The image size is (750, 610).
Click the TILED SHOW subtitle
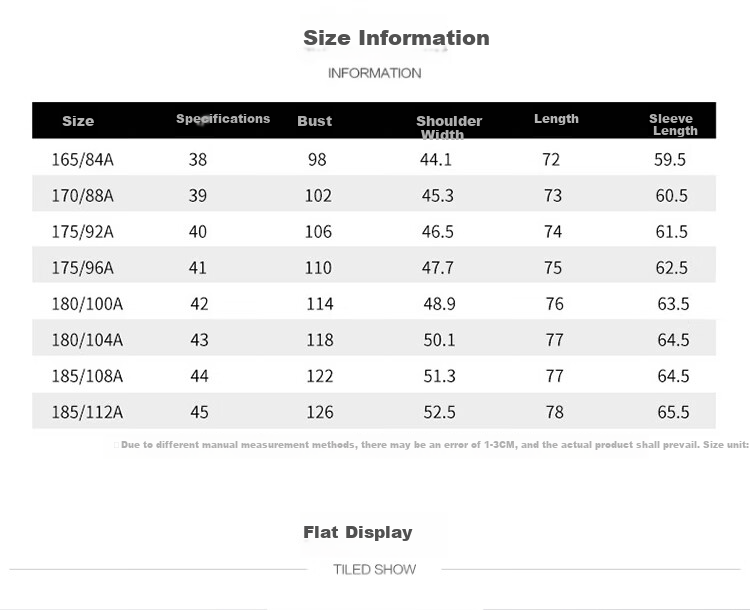click(375, 569)
